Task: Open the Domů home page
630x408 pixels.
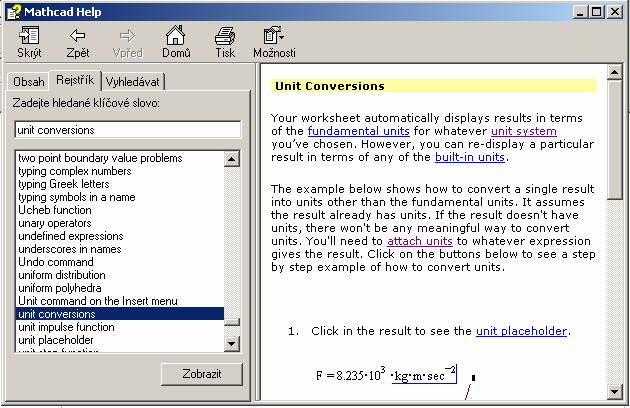Action: click(x=176, y=42)
